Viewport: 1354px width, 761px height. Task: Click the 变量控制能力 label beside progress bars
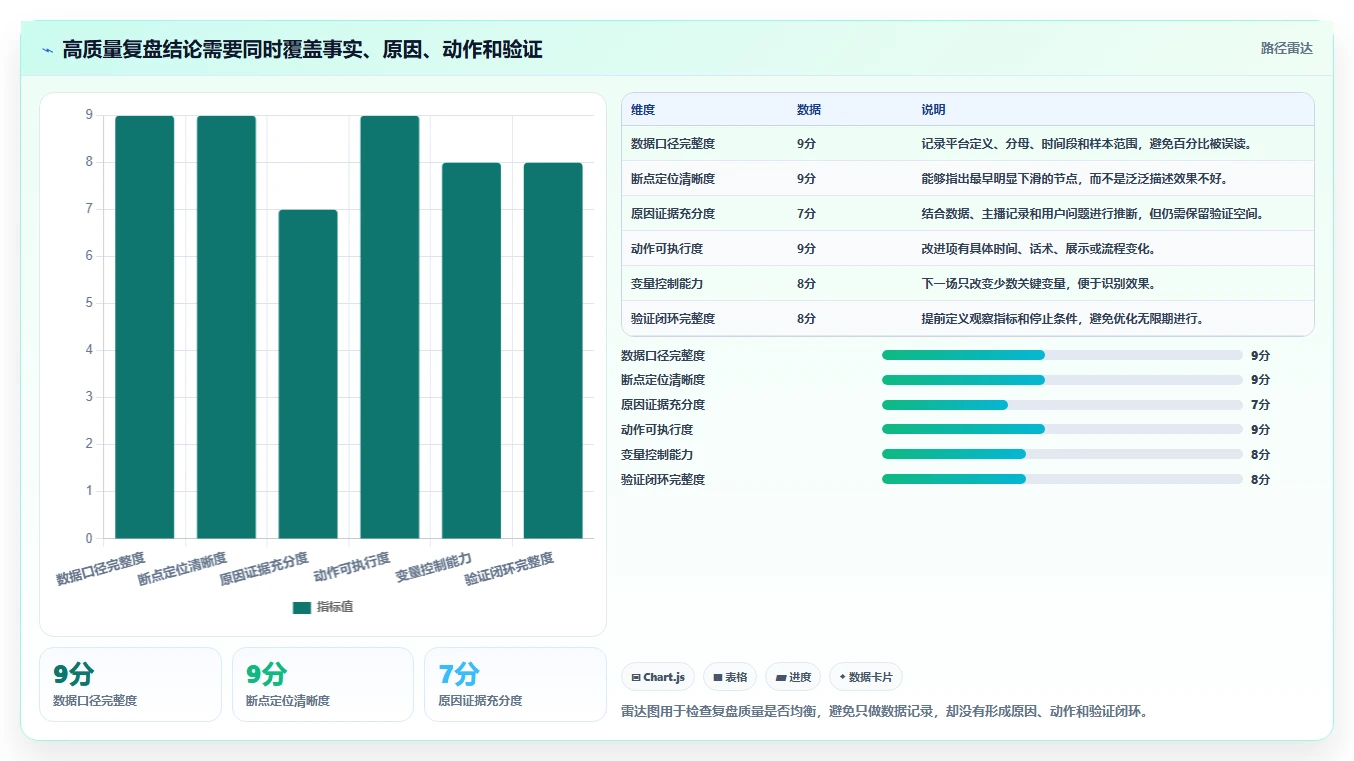657,455
